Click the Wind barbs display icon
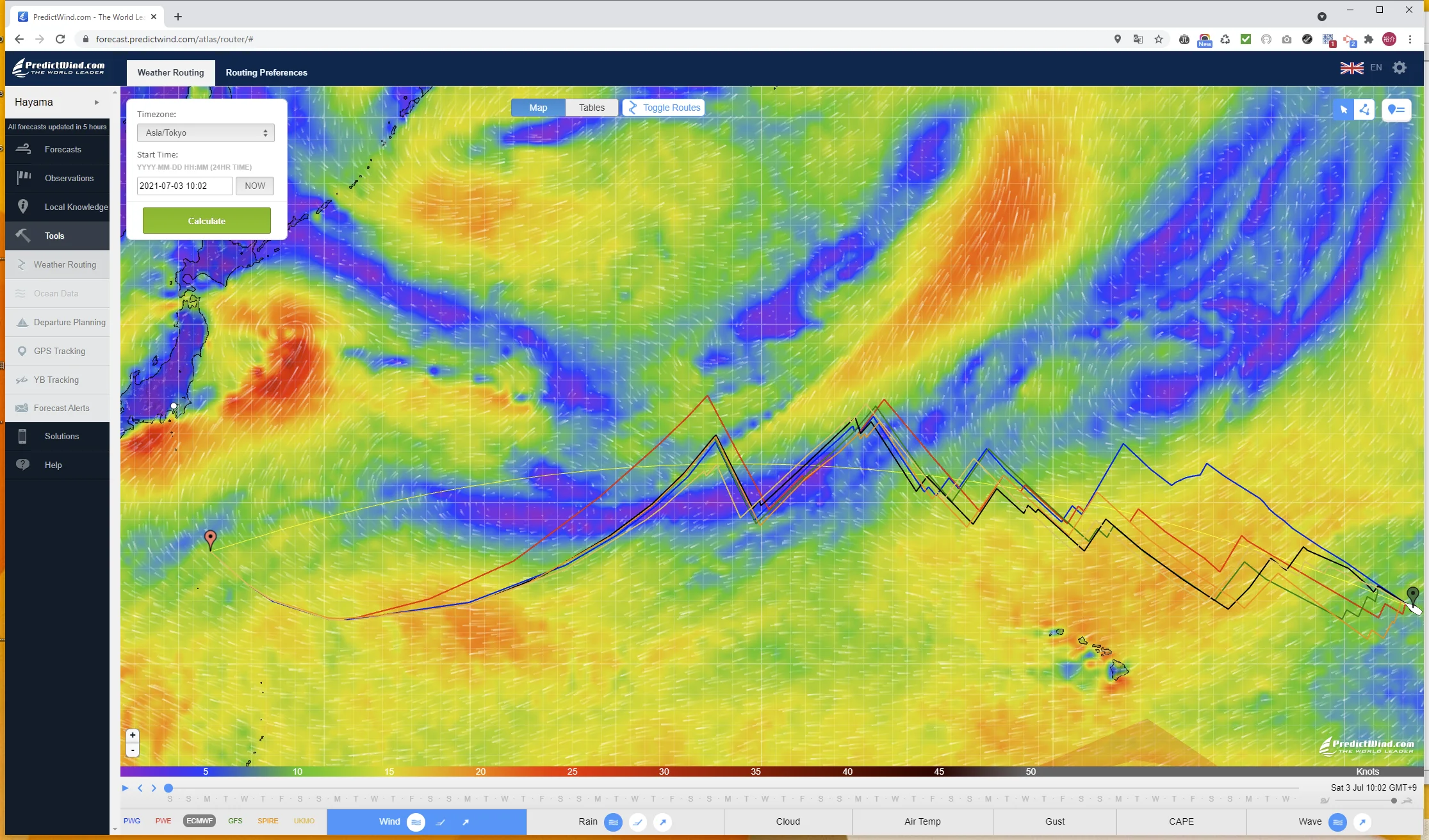Screen dimensions: 1429x840 441,822
